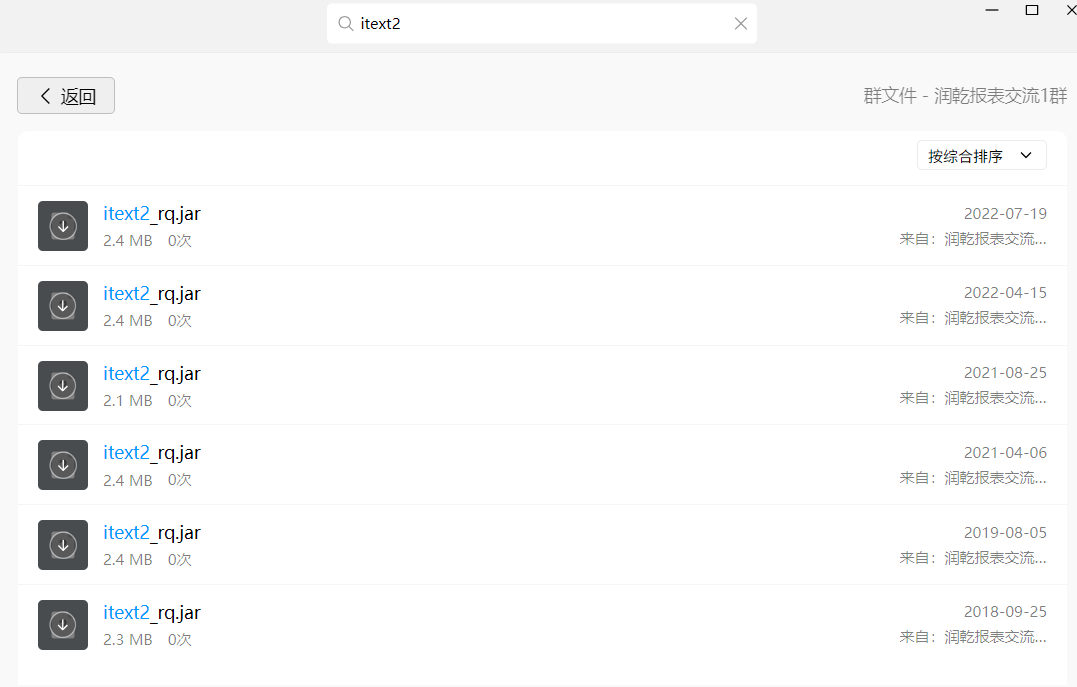
Task: Click the source group of 2022-07-19 file
Action: pos(995,239)
